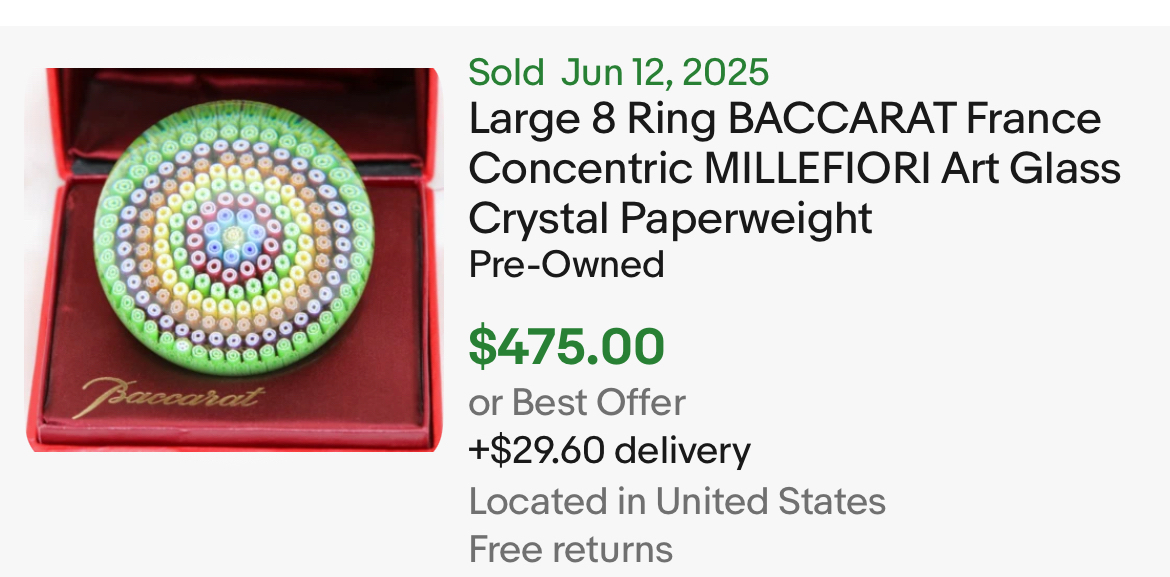Click the $475.00 sold price
The height and width of the screenshot is (577, 1170).
coord(566,347)
